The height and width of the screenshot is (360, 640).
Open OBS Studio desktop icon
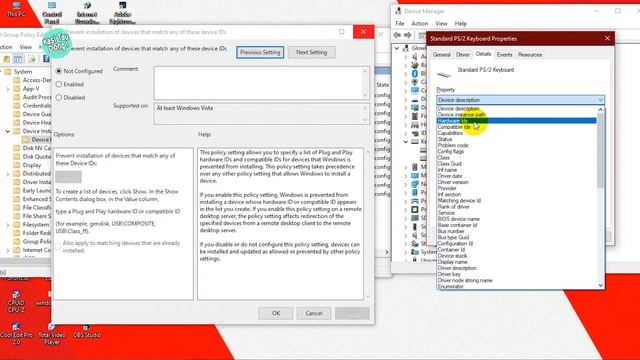(87, 331)
